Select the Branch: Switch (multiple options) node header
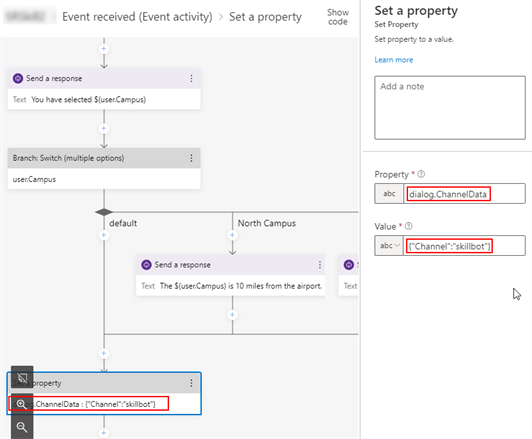The height and width of the screenshot is (439, 532). 104,158
